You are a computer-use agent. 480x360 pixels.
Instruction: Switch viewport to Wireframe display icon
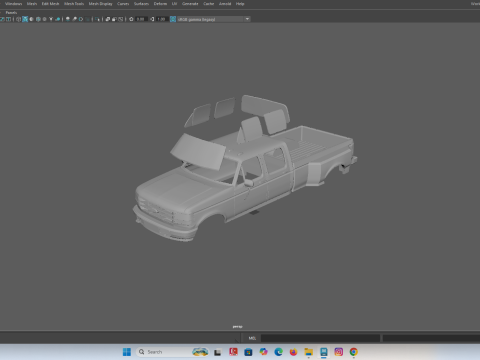(x=18, y=19)
